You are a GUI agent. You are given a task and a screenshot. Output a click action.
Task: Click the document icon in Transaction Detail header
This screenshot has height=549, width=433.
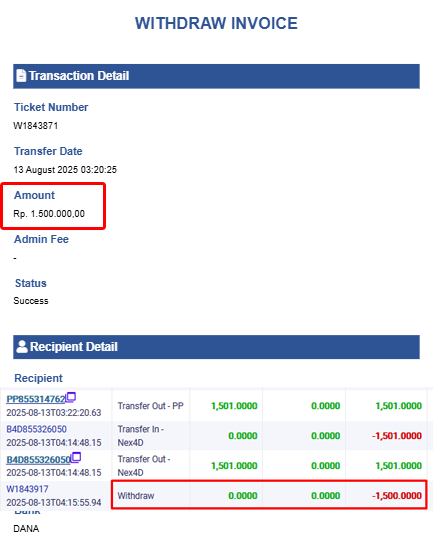pyautogui.click(x=21, y=76)
